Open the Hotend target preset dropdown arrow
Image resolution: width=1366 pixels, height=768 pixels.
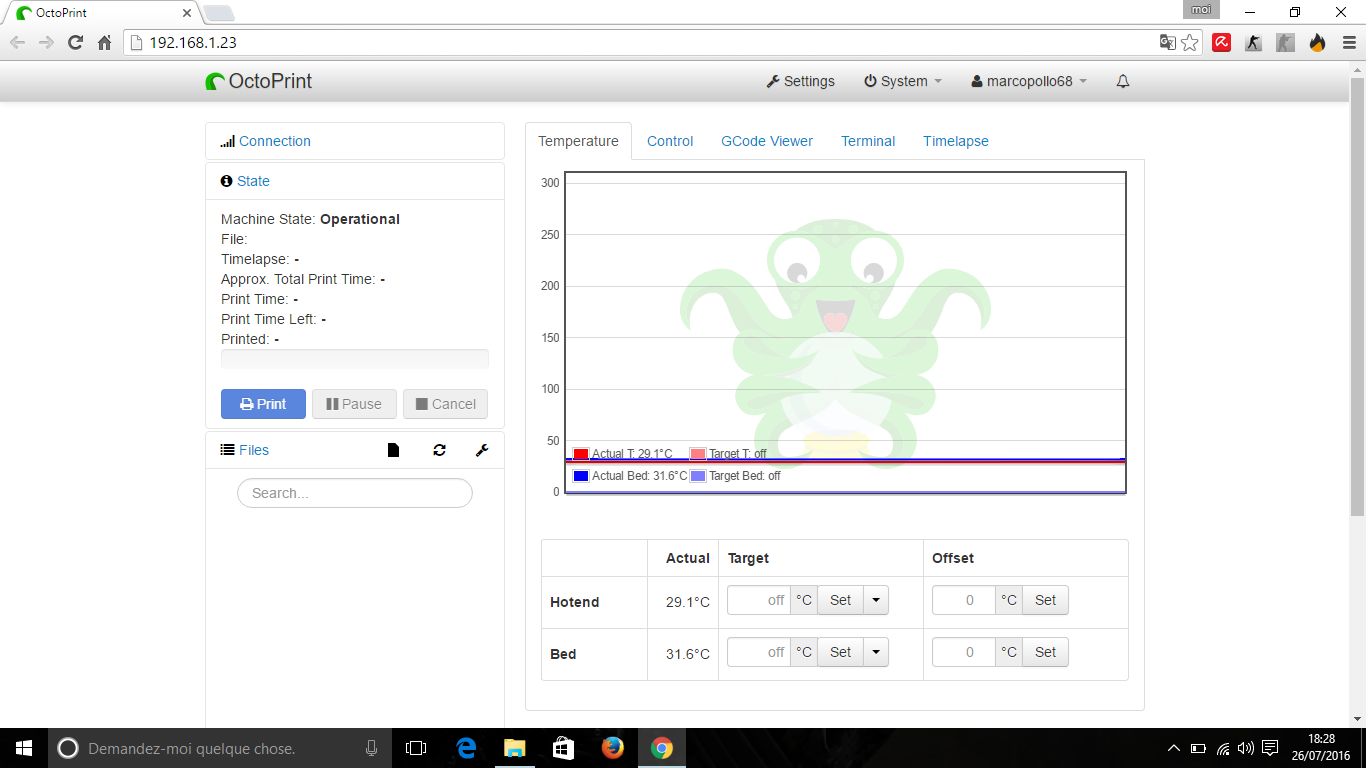876,600
